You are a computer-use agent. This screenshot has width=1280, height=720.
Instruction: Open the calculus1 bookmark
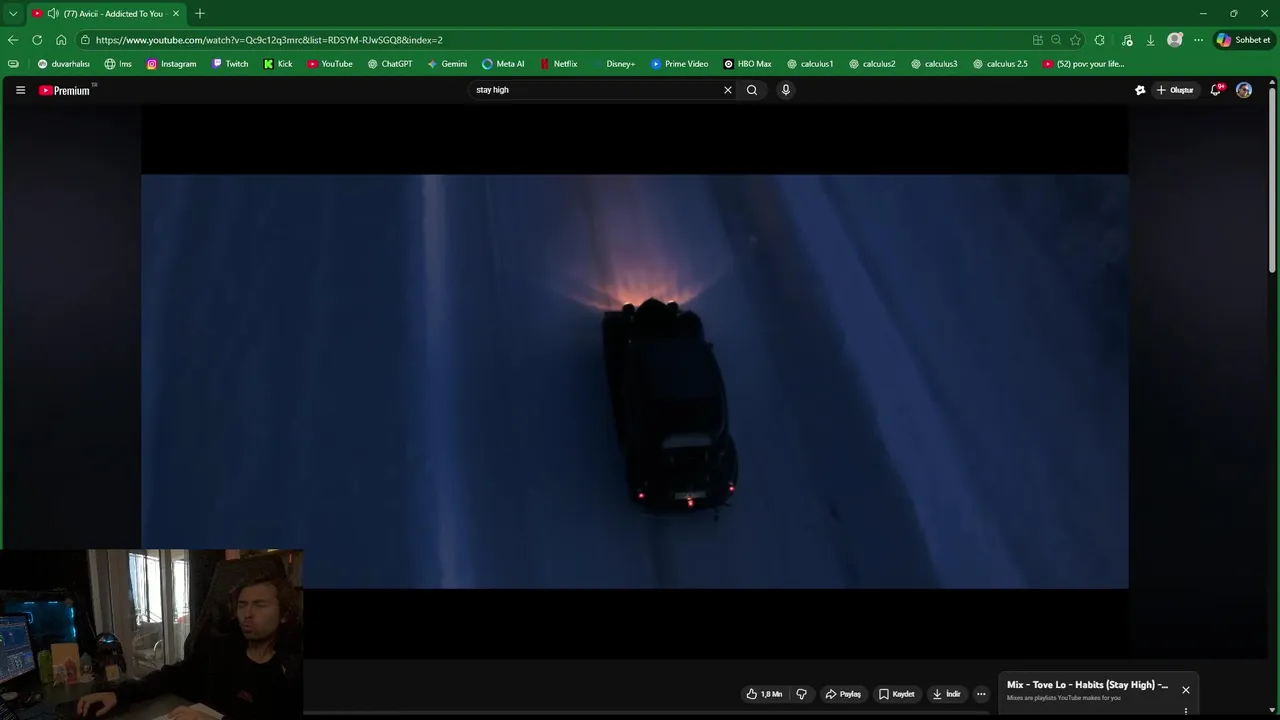coord(810,64)
